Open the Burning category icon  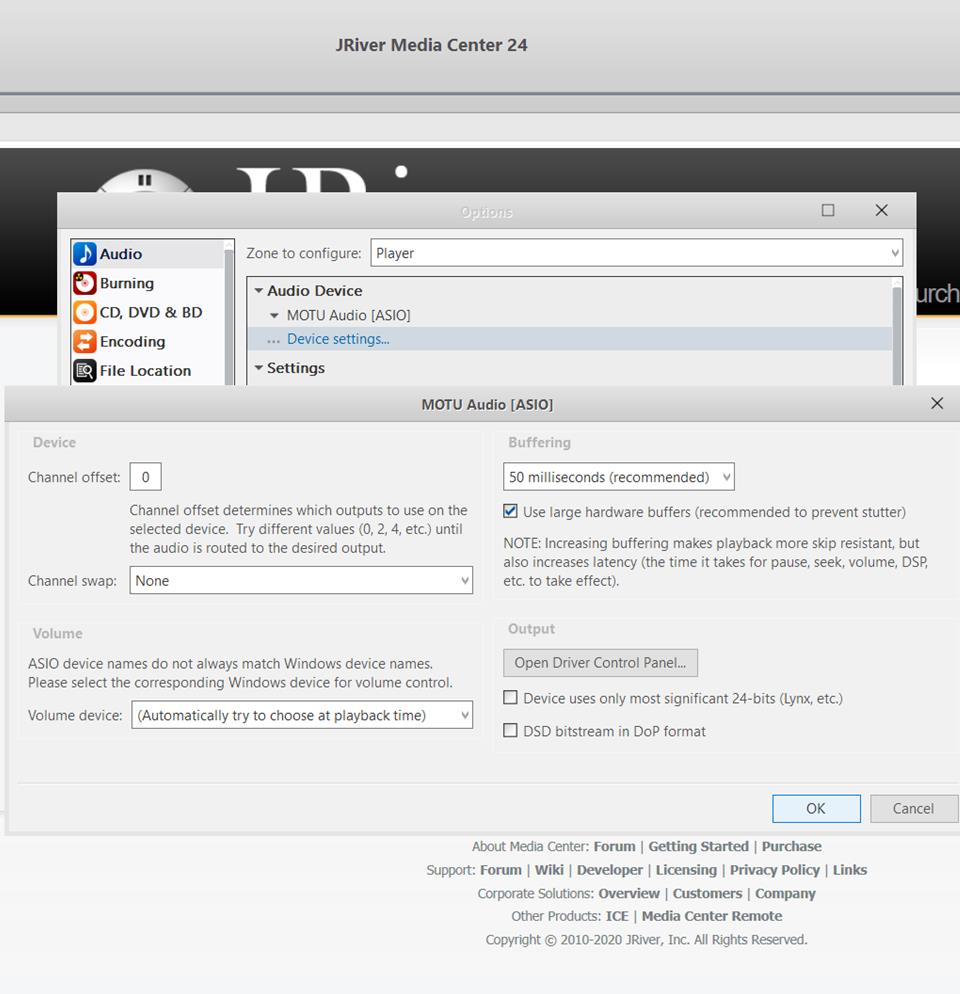[84, 283]
